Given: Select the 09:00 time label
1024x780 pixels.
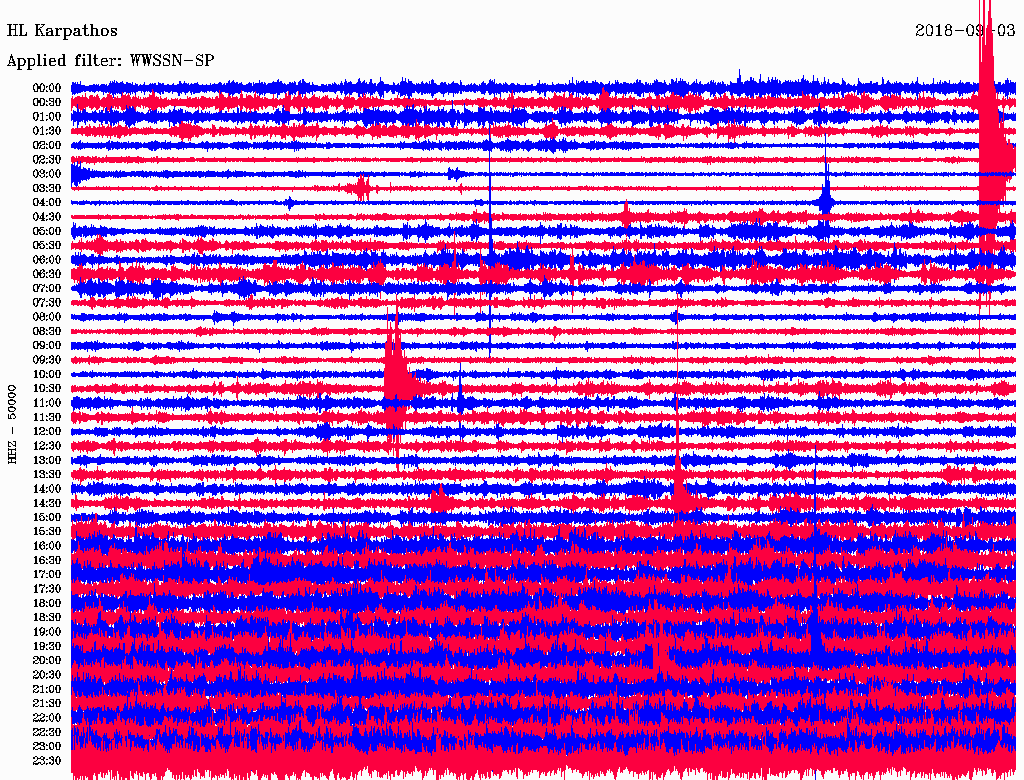Looking at the screenshot, I should click(46, 346).
